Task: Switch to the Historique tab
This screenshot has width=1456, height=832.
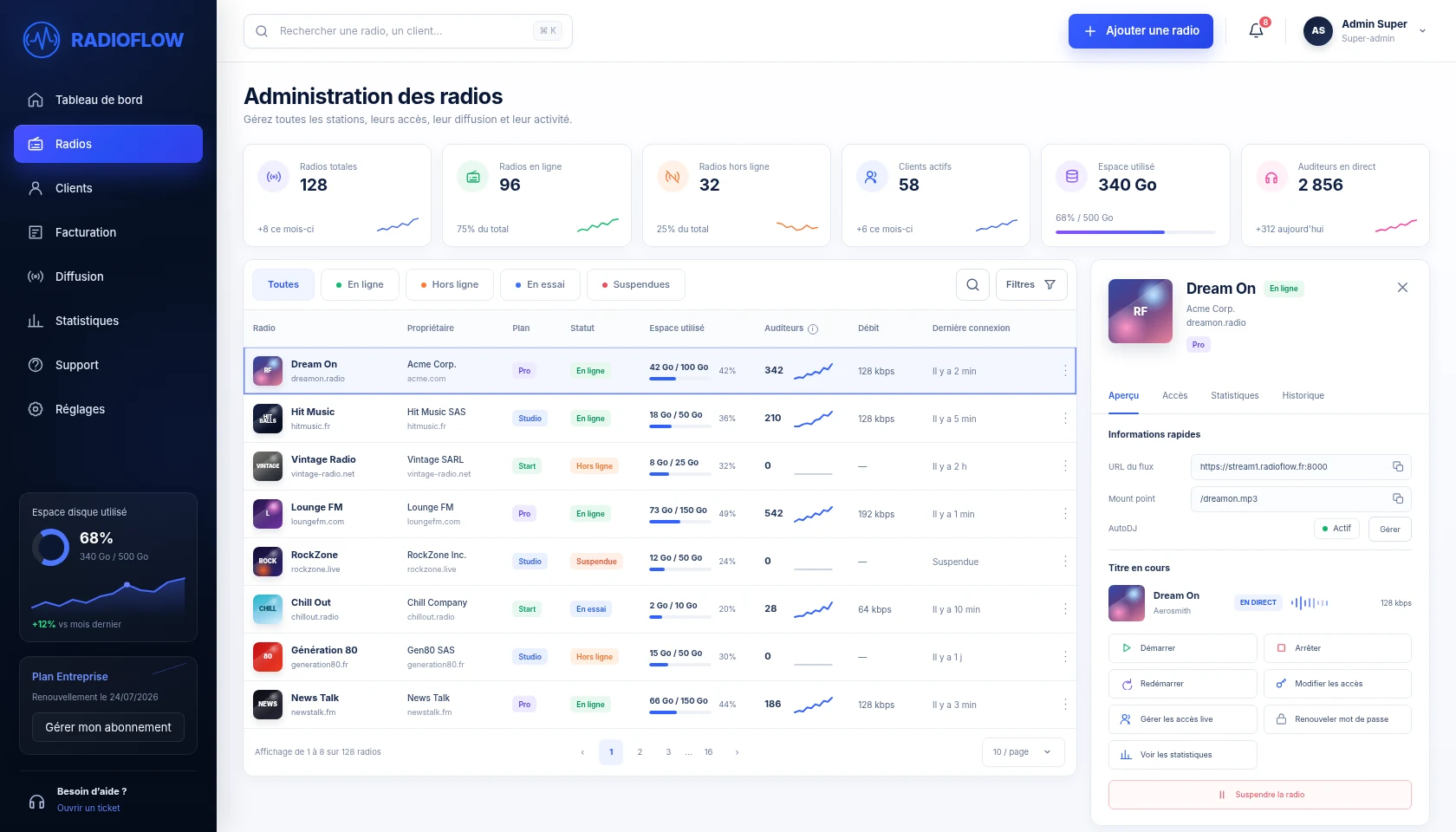Action: coord(1303,395)
